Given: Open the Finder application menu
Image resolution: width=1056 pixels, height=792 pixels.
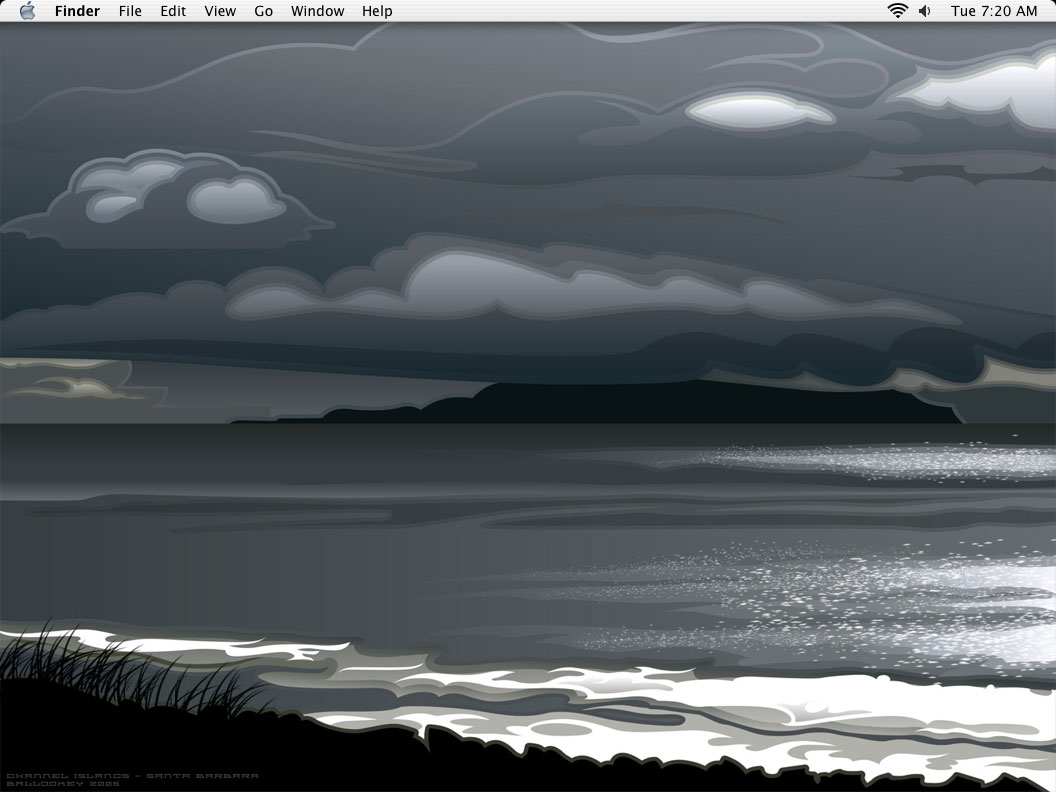Looking at the screenshot, I should point(77,11).
